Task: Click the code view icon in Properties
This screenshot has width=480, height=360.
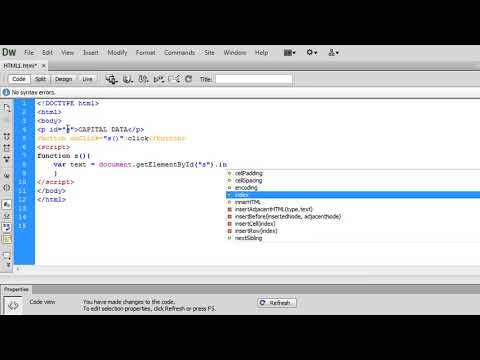Action: (13, 305)
